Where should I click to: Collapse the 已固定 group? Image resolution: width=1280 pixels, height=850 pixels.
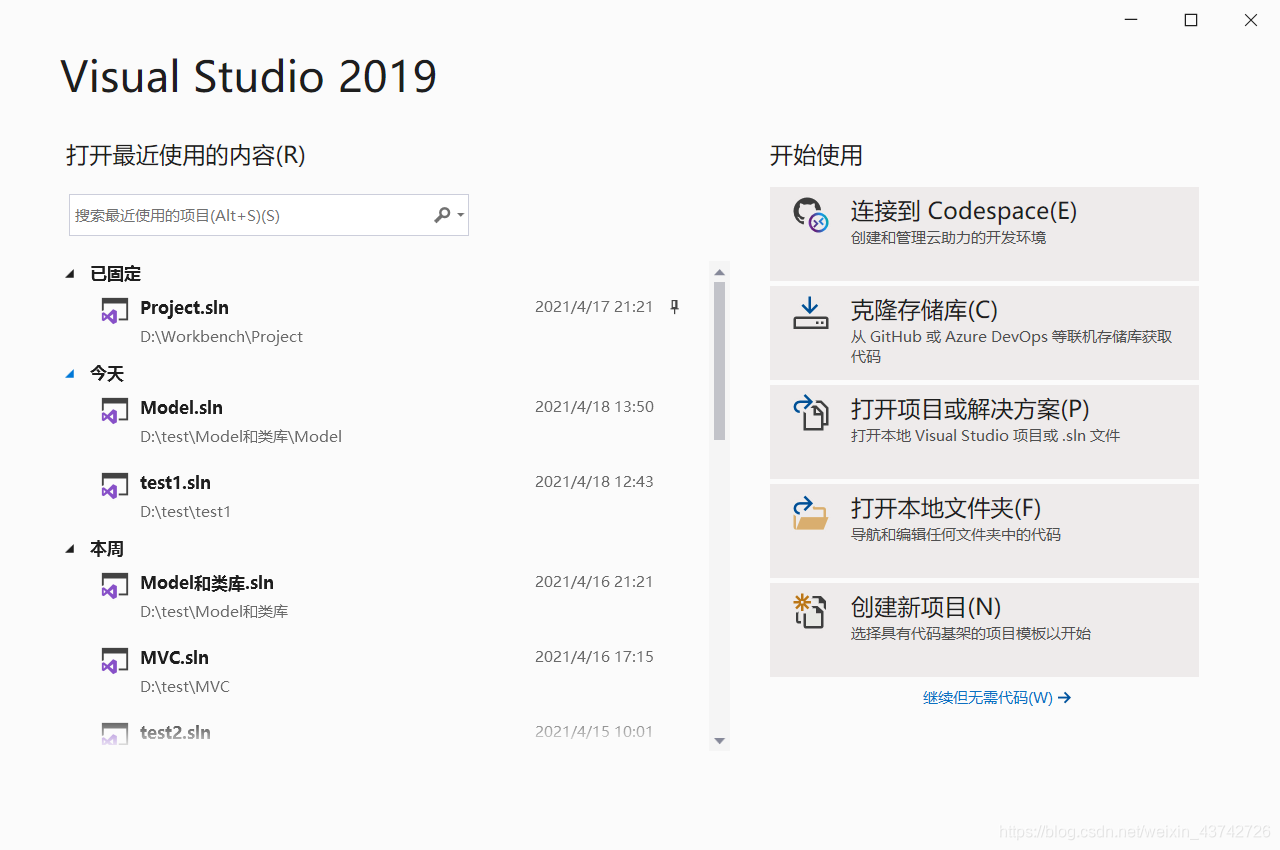[69, 273]
